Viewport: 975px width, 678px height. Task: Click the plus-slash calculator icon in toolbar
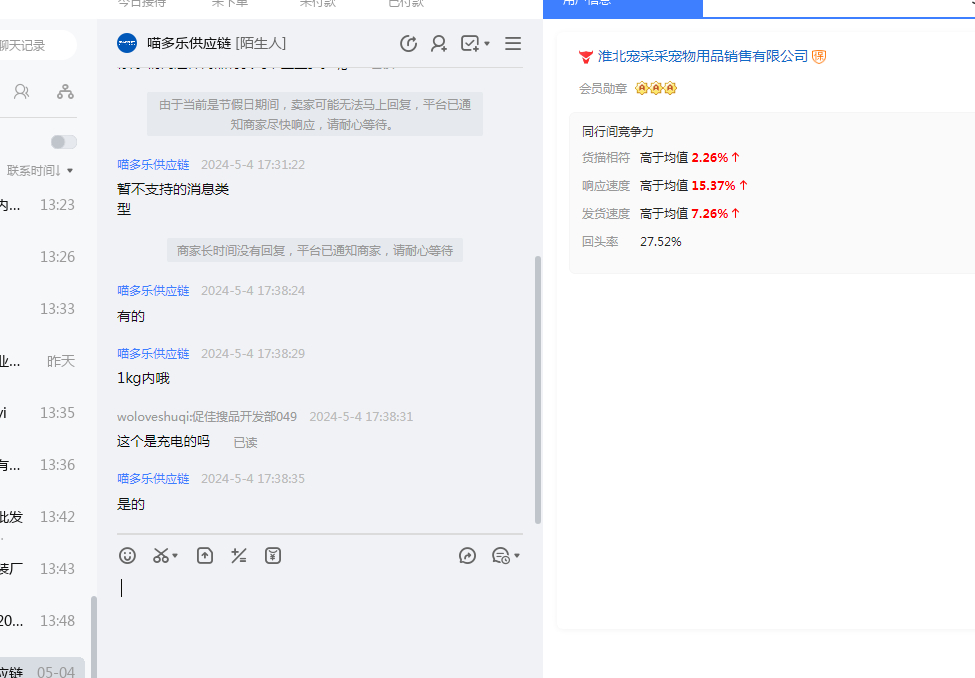[x=239, y=556]
